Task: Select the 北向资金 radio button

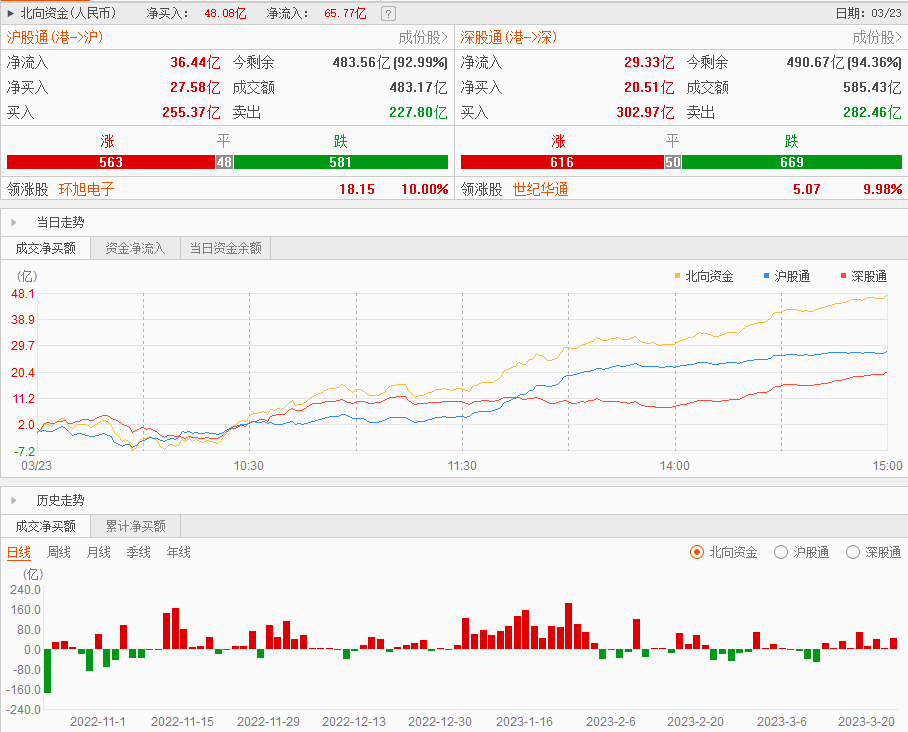Action: [697, 552]
